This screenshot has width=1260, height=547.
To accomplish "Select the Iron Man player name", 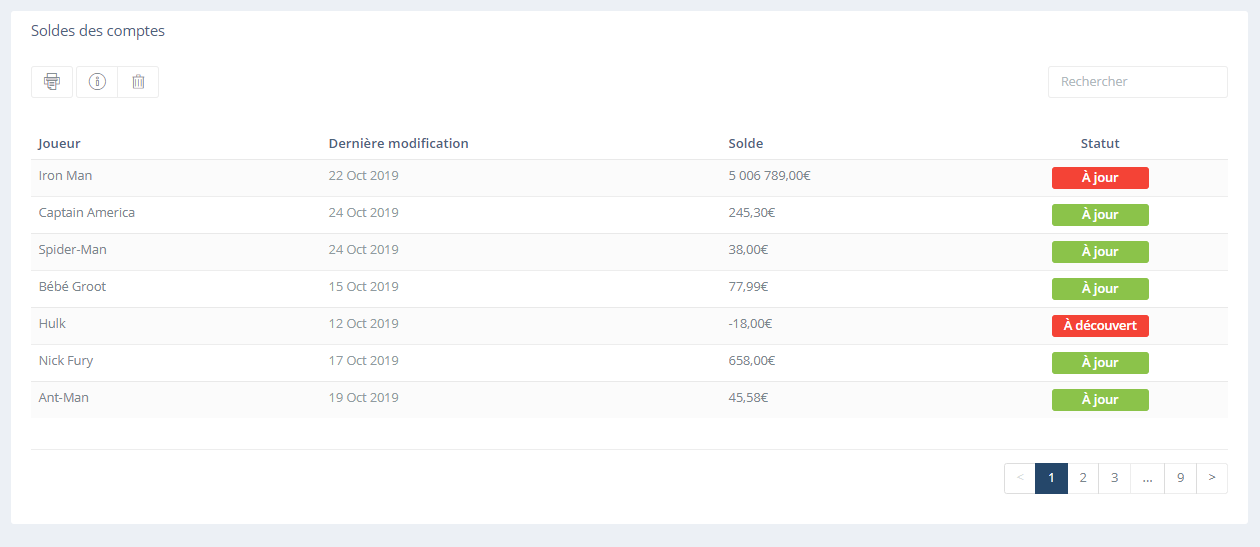I will [x=65, y=176].
